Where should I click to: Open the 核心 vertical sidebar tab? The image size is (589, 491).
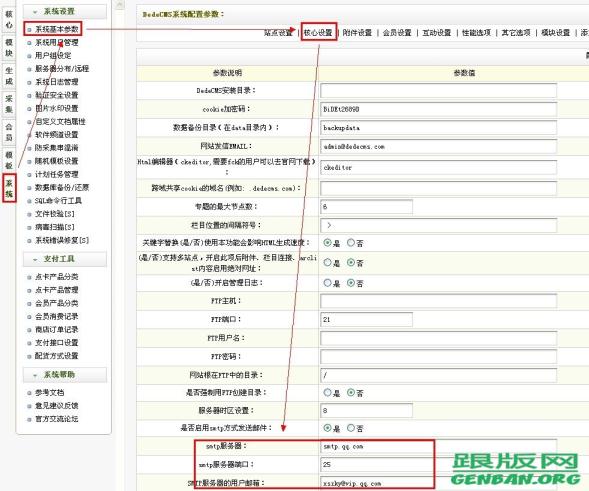[9, 20]
